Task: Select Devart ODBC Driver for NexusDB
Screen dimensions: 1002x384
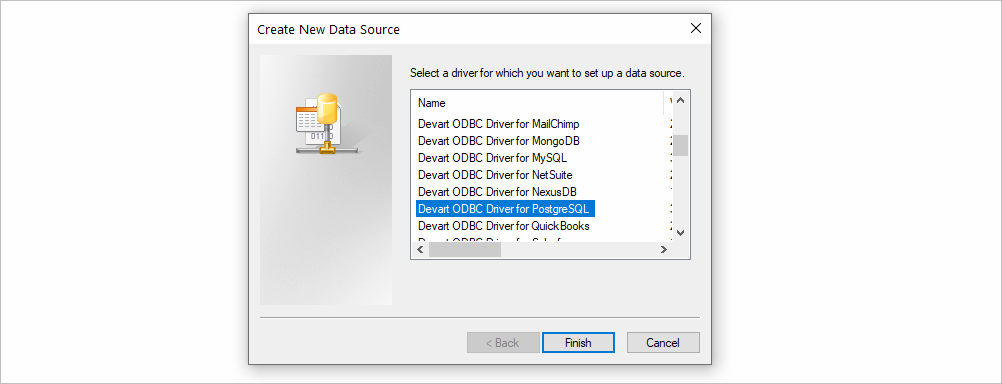Action: point(497,192)
